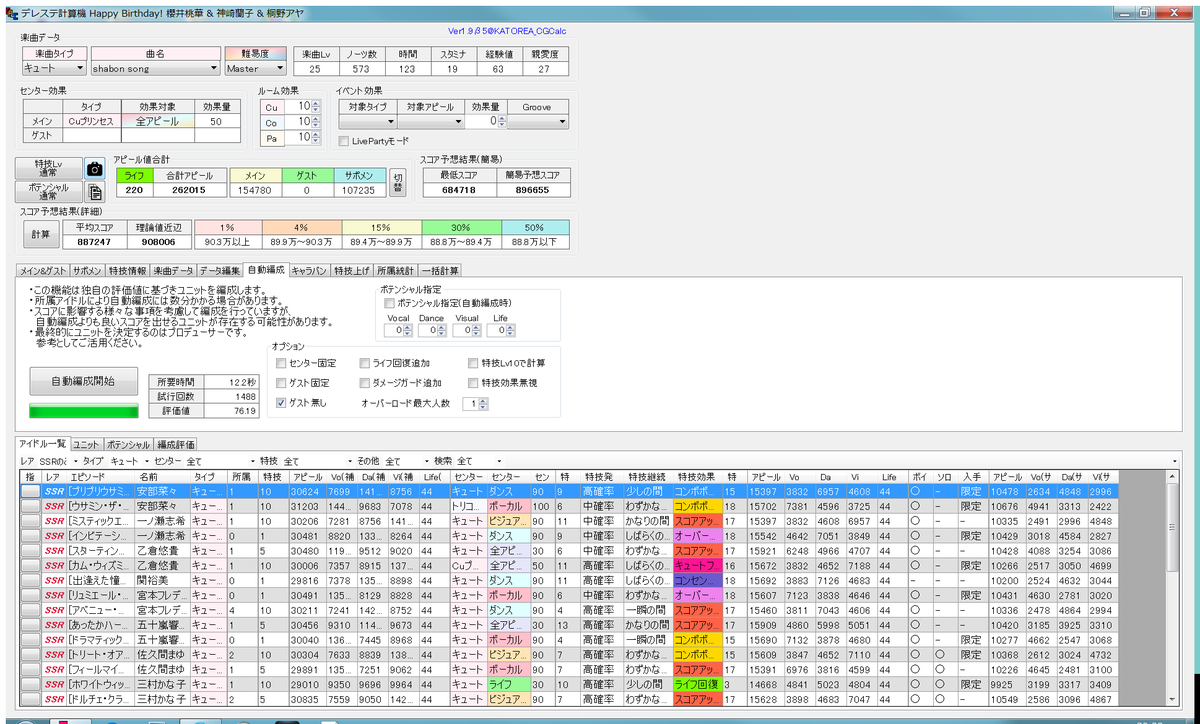Screen dimensions: 1200x724
Task: Switch to サポメン tab
Action: 87,271
